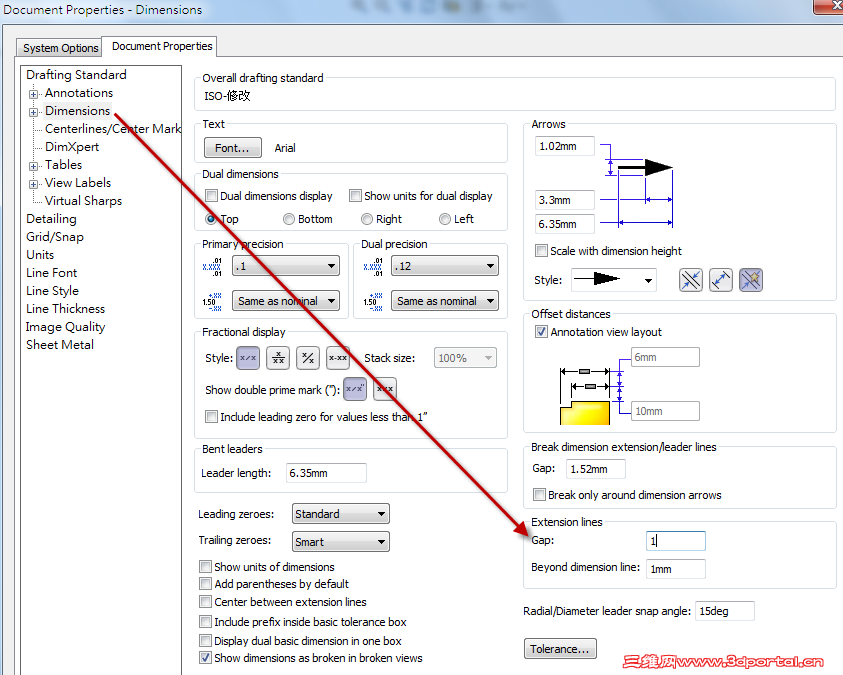Viewport: 843px width, 675px height.
Task: Select the smart arrow placement icon
Action: point(751,280)
